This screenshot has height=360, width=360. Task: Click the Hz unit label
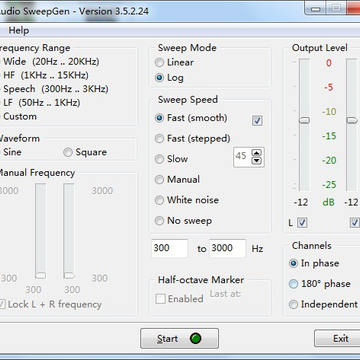pyautogui.click(x=257, y=249)
